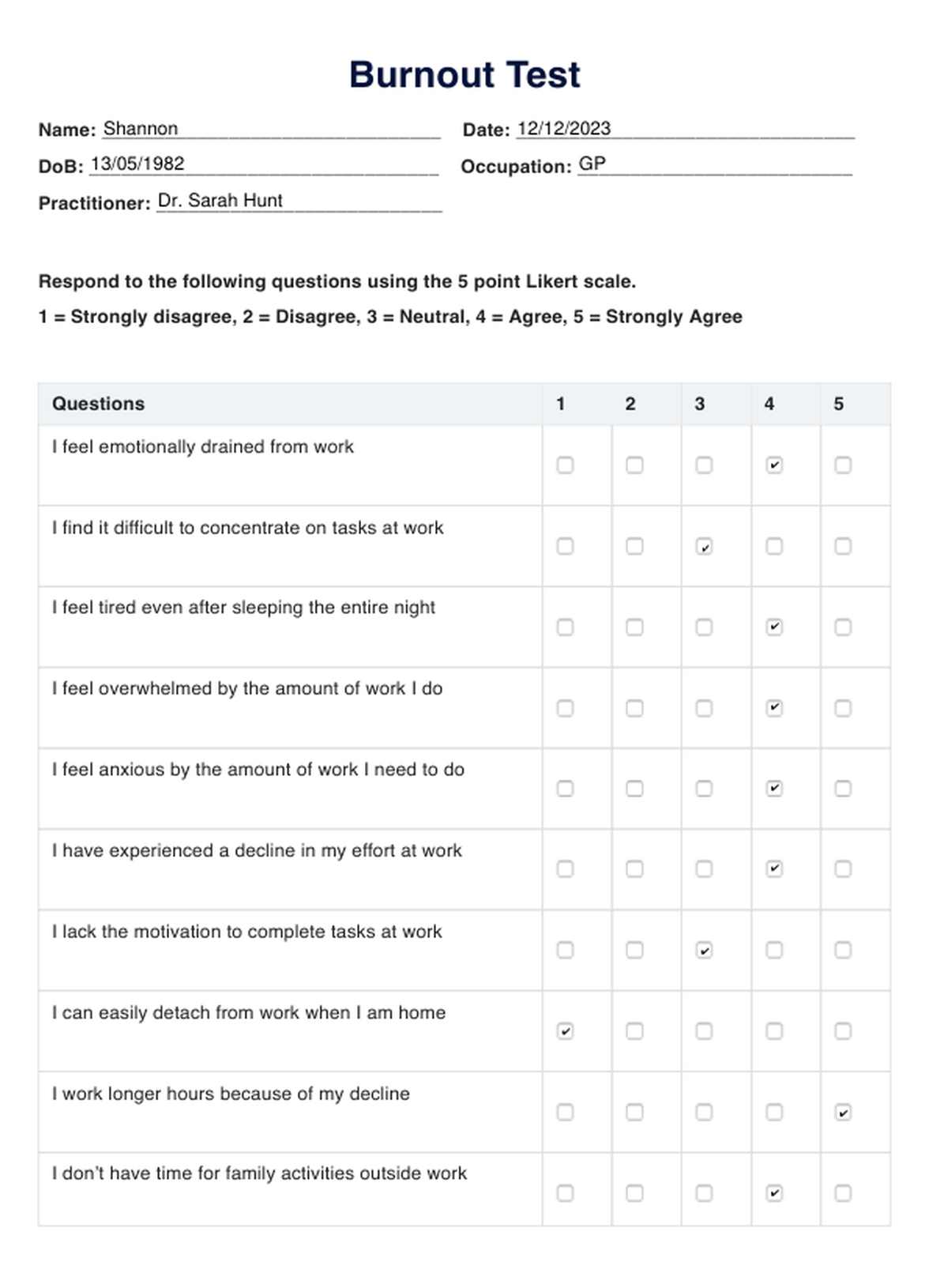Uncheck rating 5 for working longer hours

coord(843,1113)
